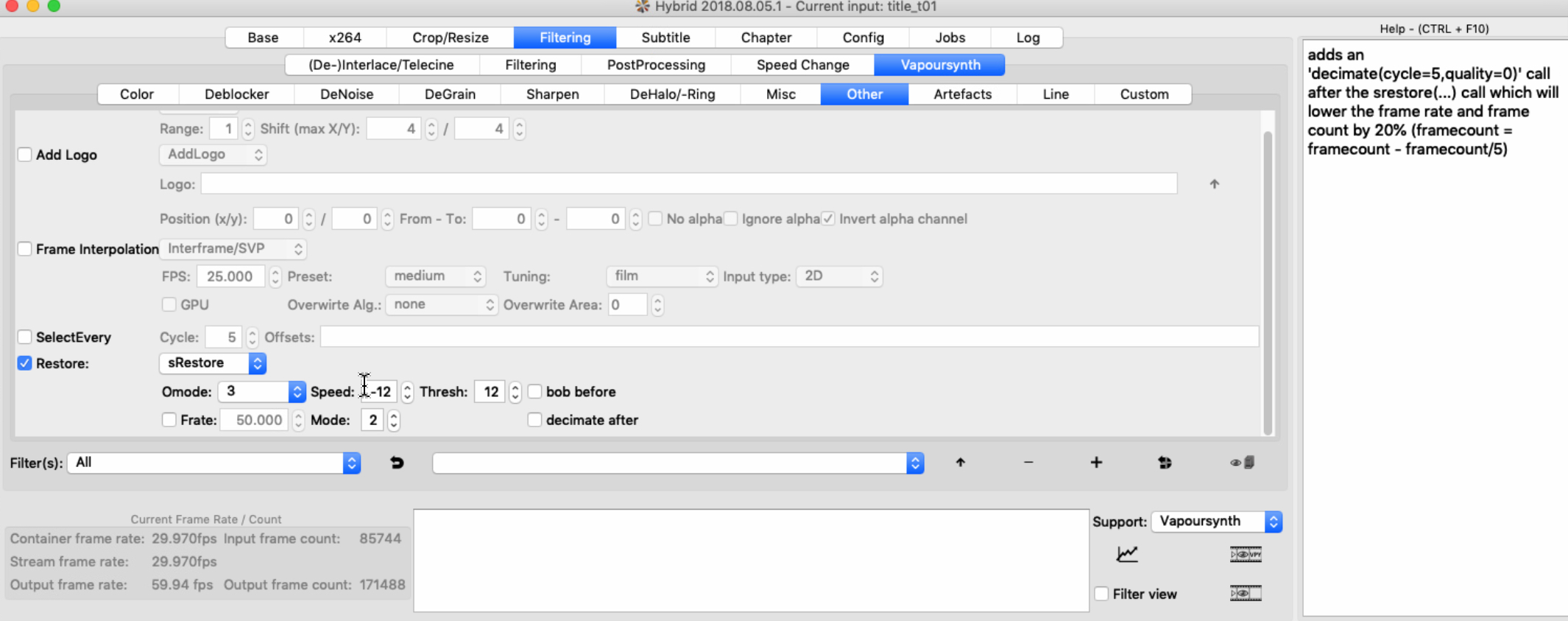Open the empty filter order dropdown
This screenshot has width=1568, height=621.
[x=678, y=463]
